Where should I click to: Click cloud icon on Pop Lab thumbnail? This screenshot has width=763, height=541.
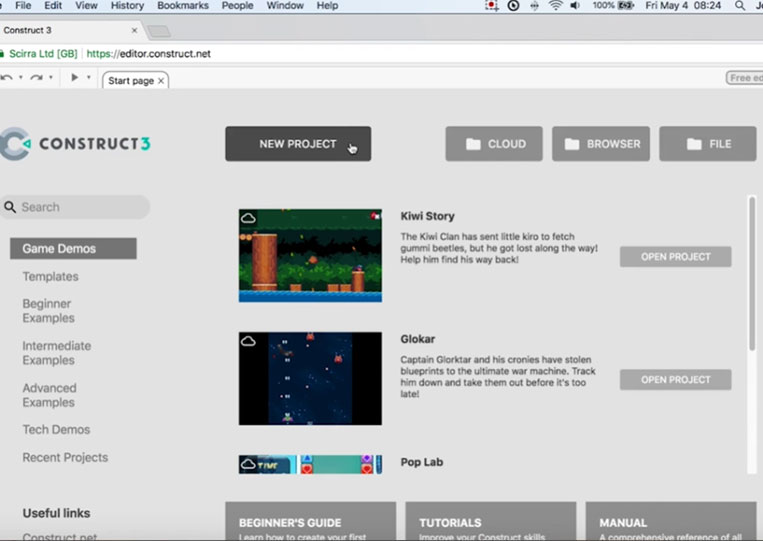click(x=248, y=464)
